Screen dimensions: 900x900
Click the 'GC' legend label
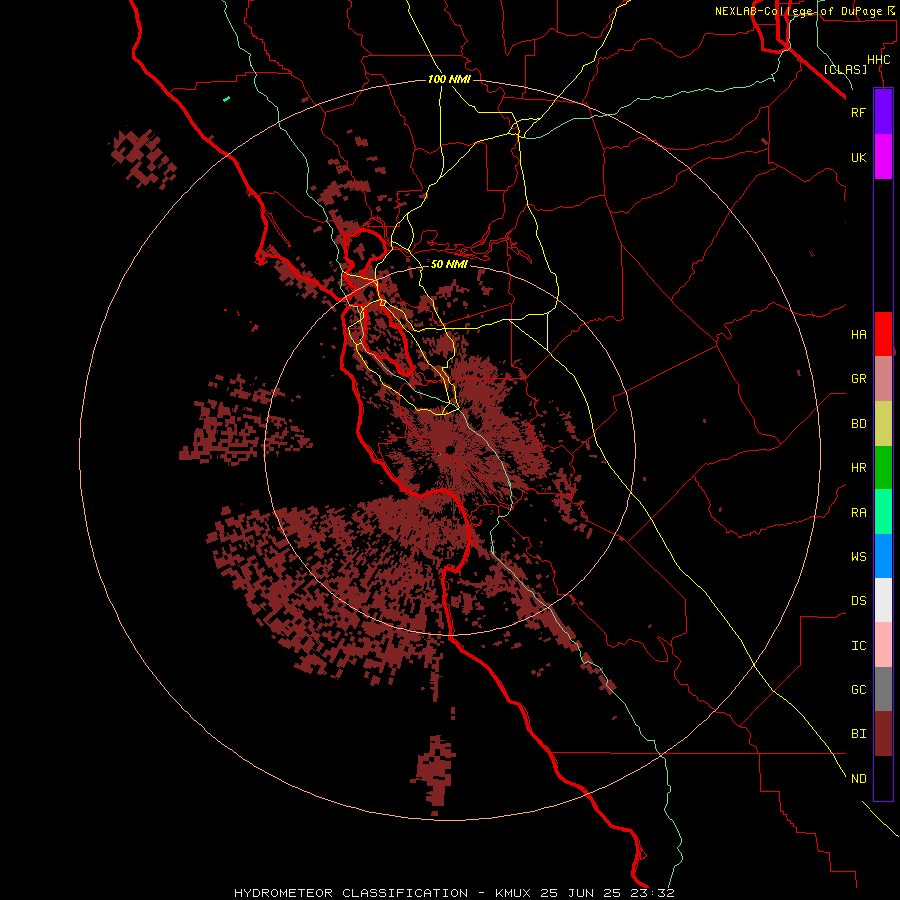click(858, 689)
